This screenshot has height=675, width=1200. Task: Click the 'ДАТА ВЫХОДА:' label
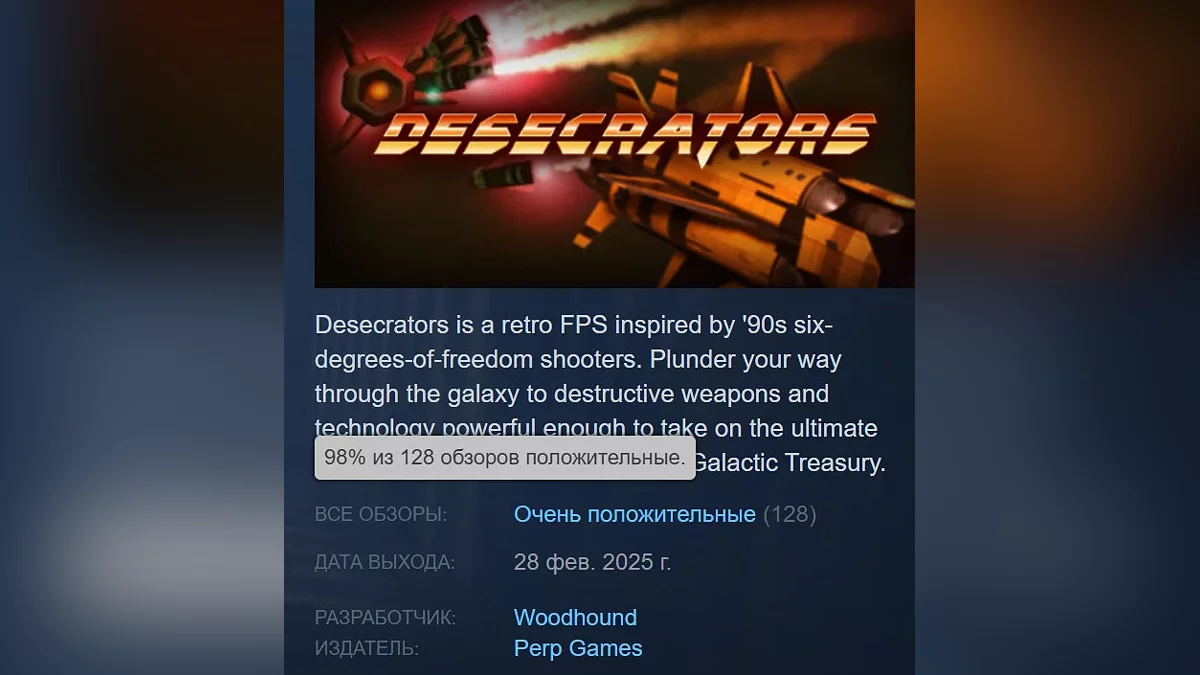pos(385,563)
